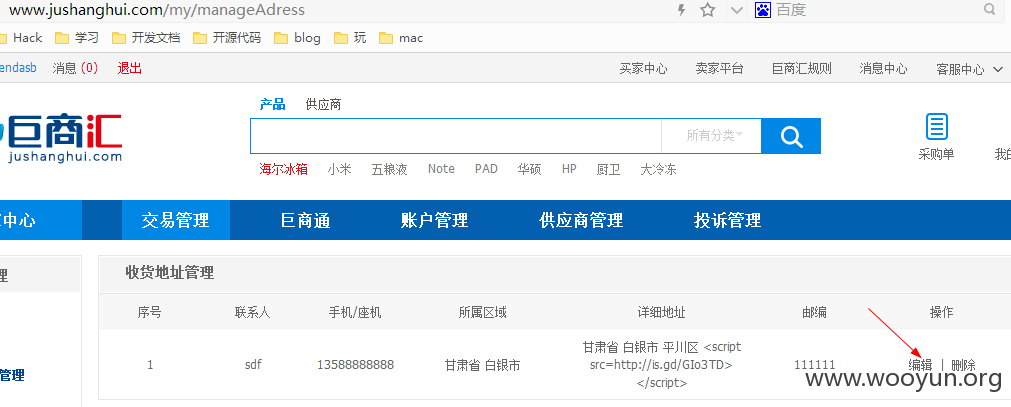Viewport: 1011px width, 407px height.
Task: Click the contact name sdf cell
Action: [x=253, y=365]
